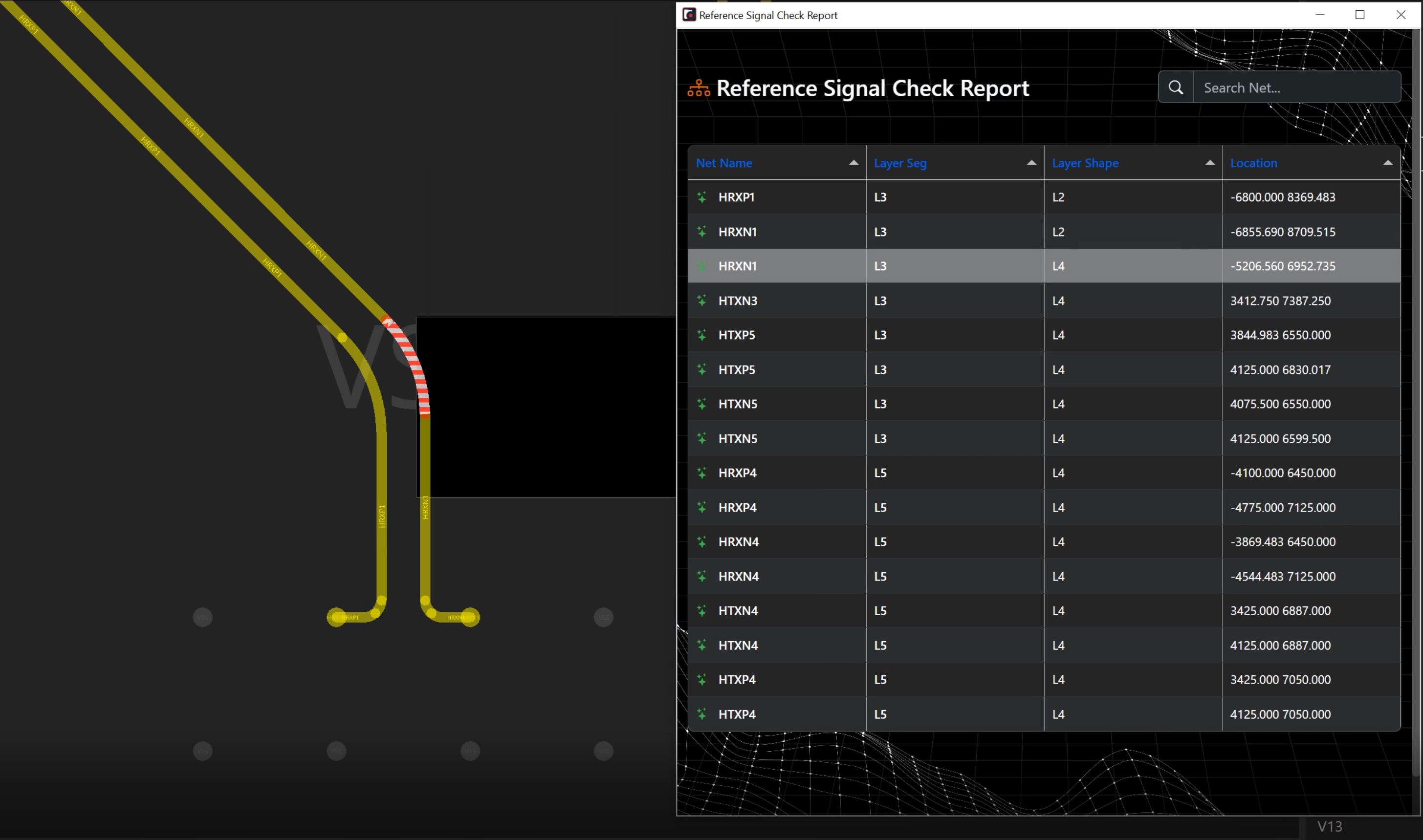This screenshot has height=840, width=1423.
Task: Click locate icon for HTXP4 4125.000 row
Action: [702, 714]
